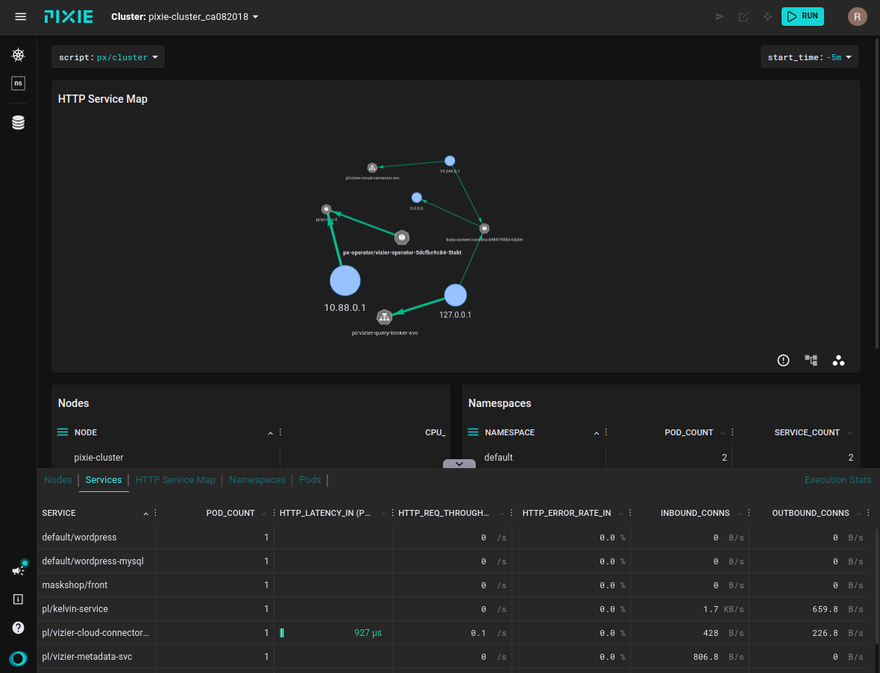Open the script editor pencil icon

point(743,17)
